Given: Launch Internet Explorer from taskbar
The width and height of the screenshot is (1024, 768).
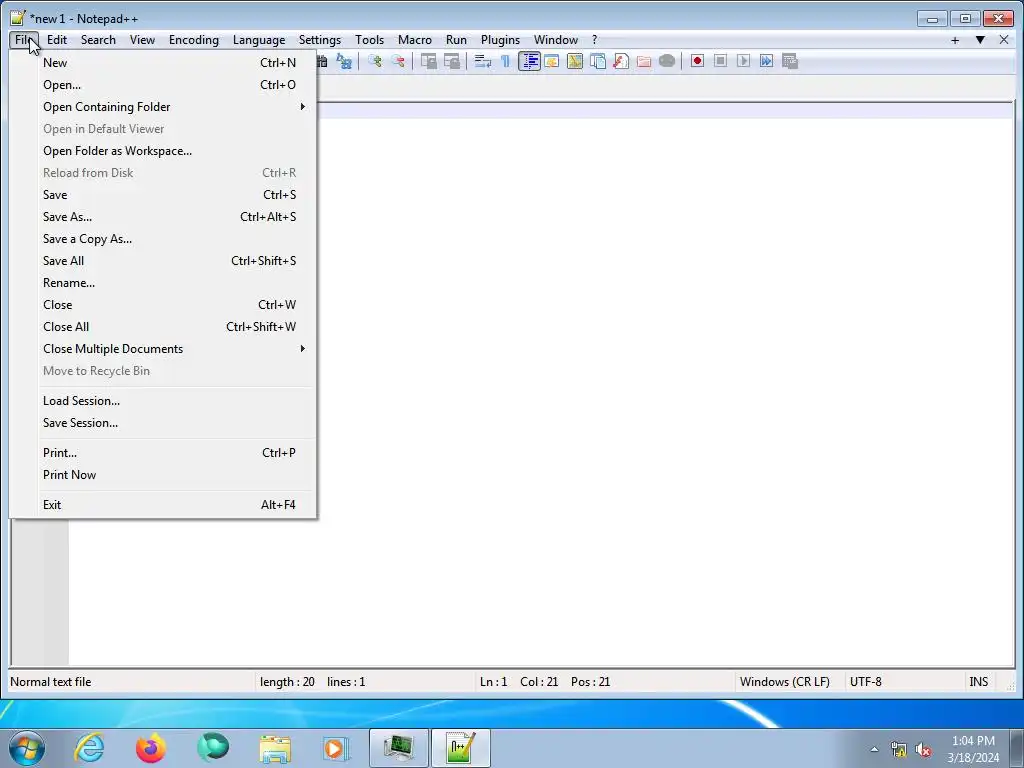Looking at the screenshot, I should pyautogui.click(x=89, y=748).
